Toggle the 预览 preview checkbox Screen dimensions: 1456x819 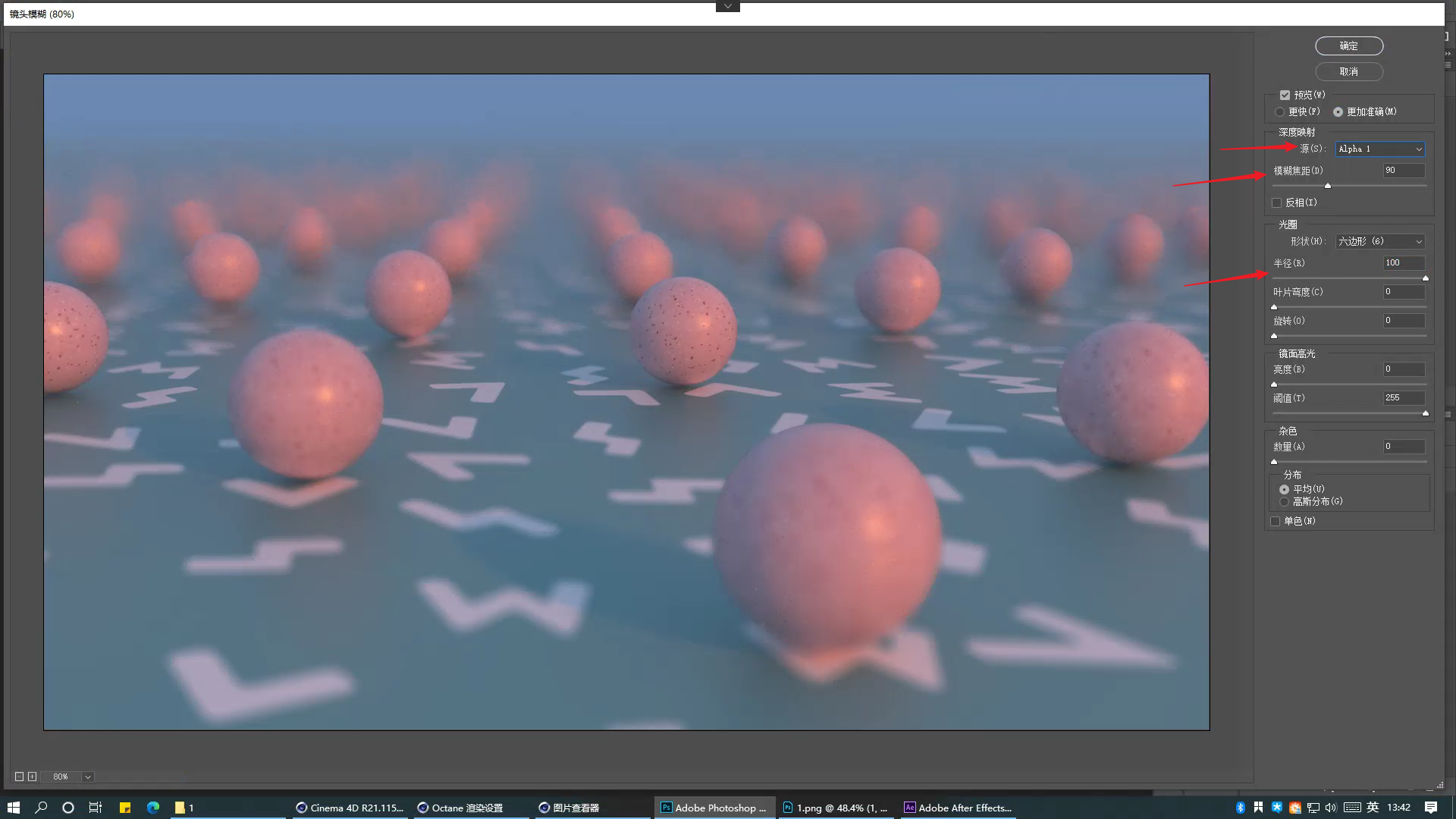(x=1285, y=96)
